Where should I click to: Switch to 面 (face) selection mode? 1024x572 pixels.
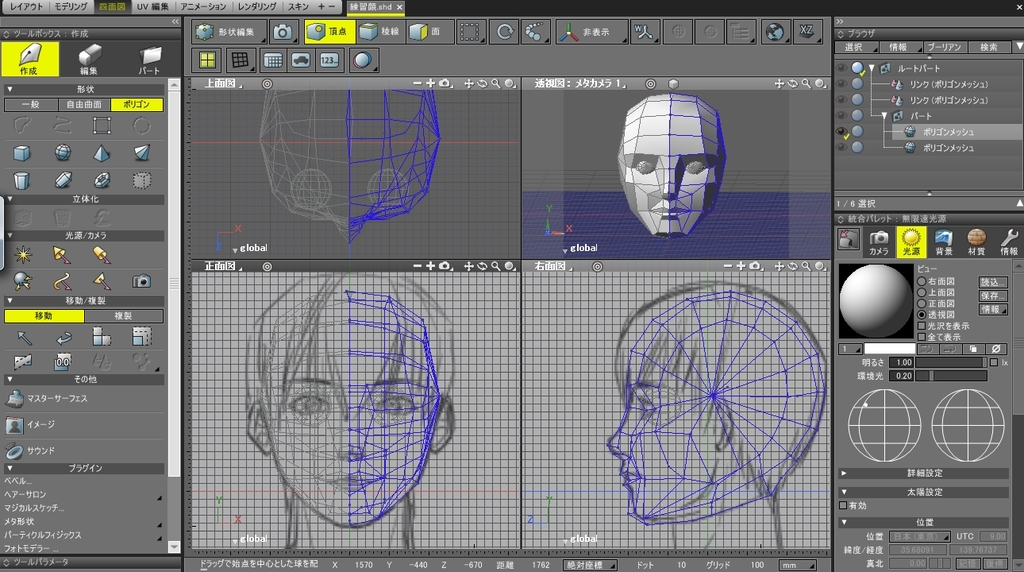pos(430,32)
